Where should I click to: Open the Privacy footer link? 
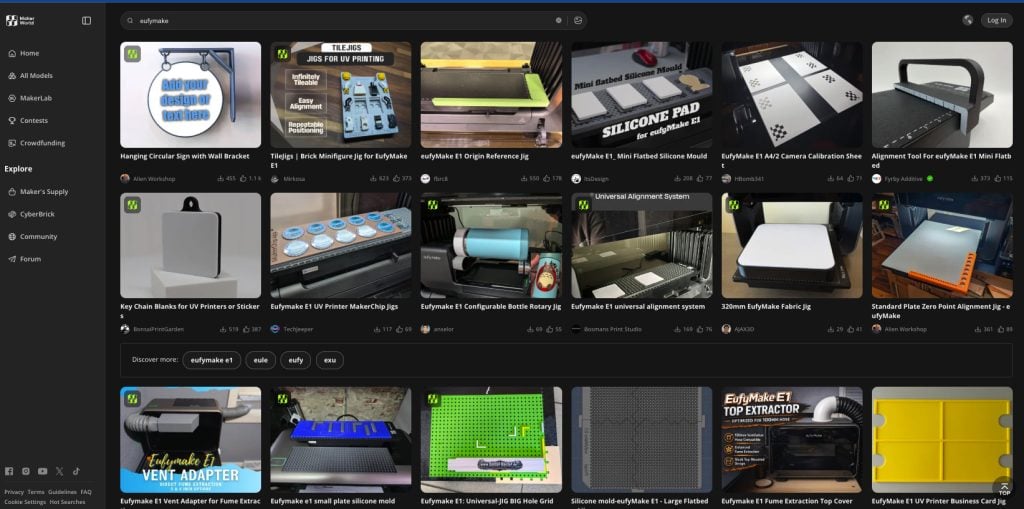(x=14, y=492)
